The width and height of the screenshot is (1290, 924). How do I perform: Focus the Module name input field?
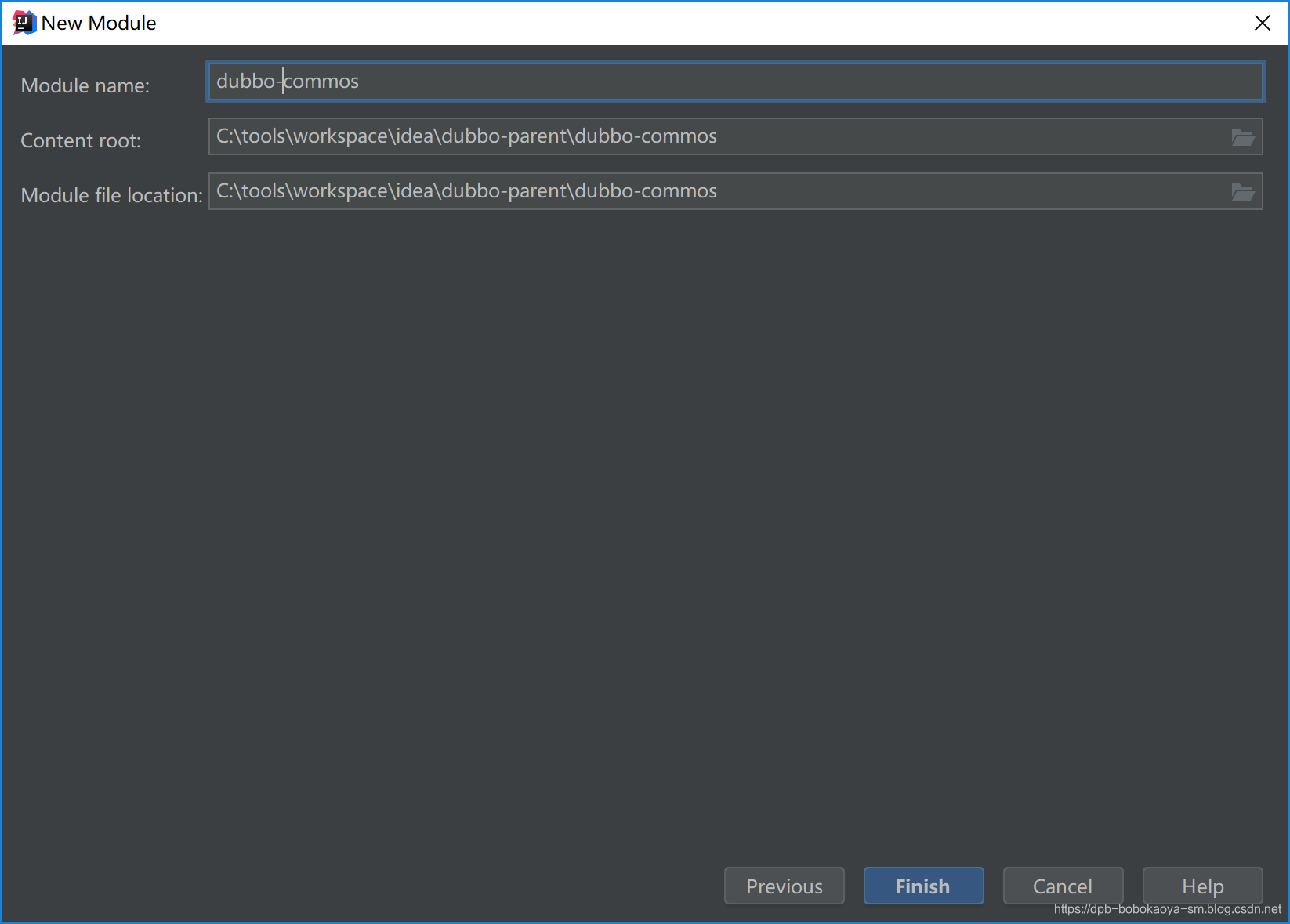[x=735, y=82]
